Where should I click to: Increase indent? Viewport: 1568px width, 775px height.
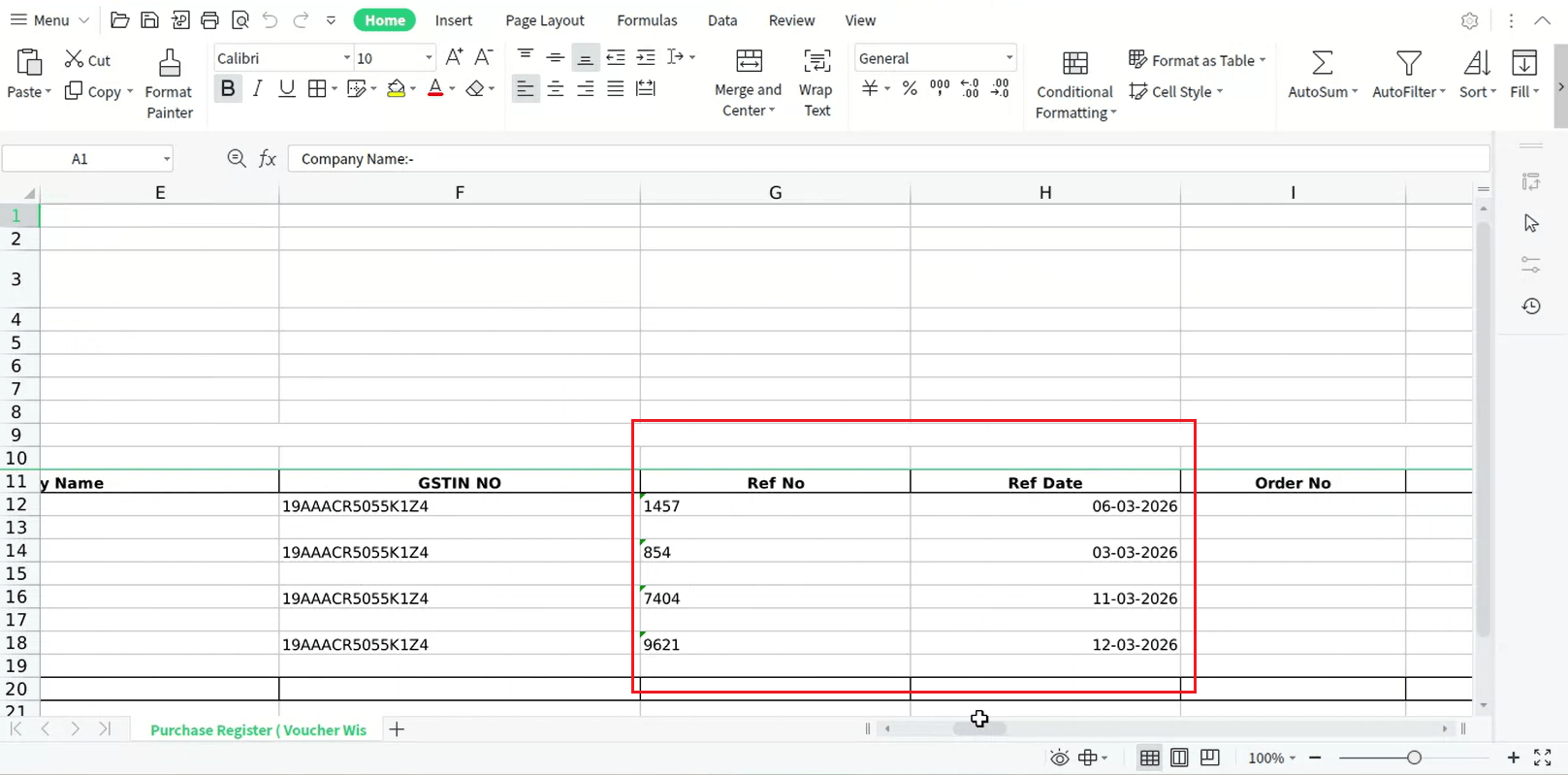[x=646, y=57]
